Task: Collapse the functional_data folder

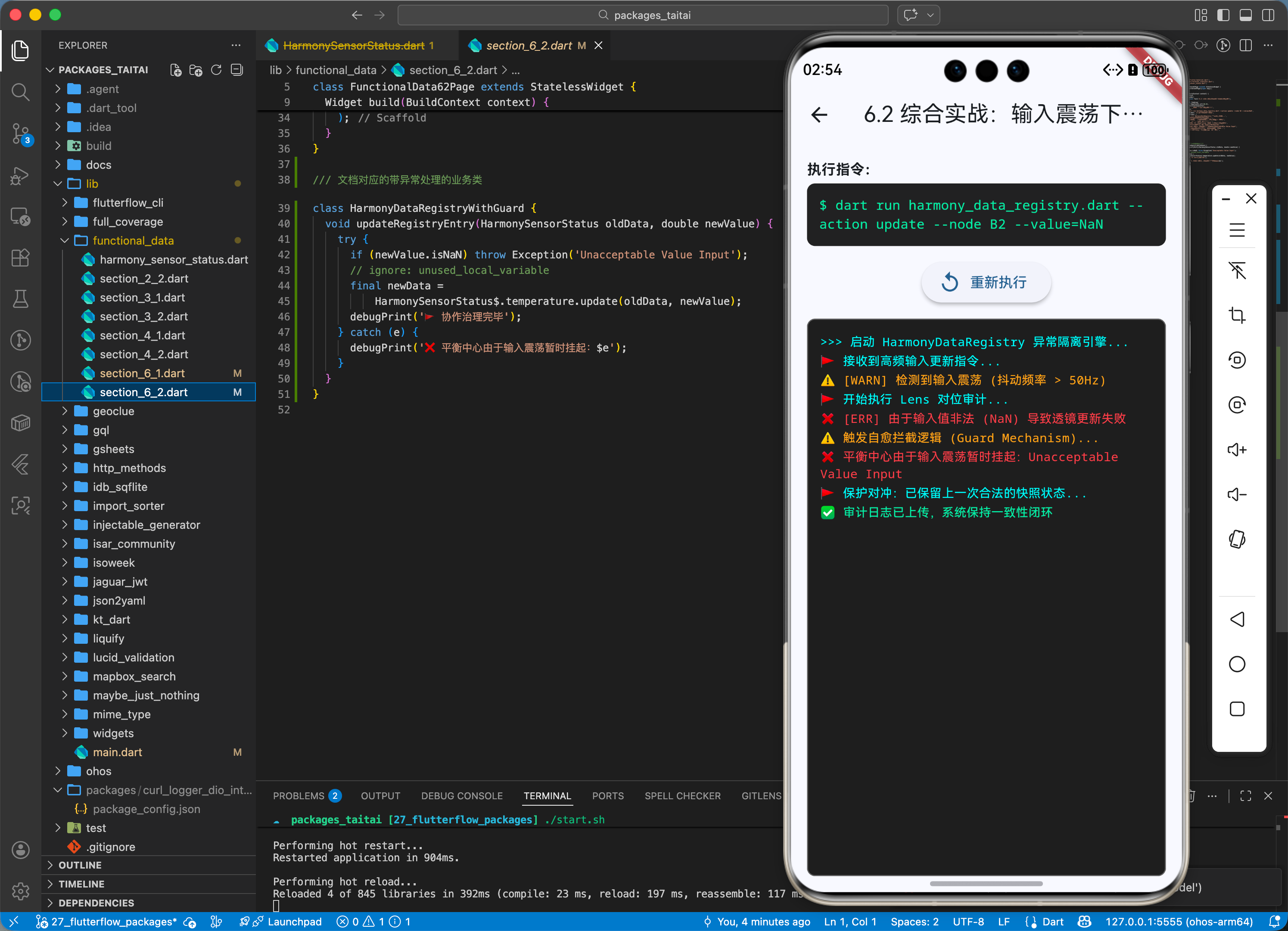Action: click(x=133, y=241)
